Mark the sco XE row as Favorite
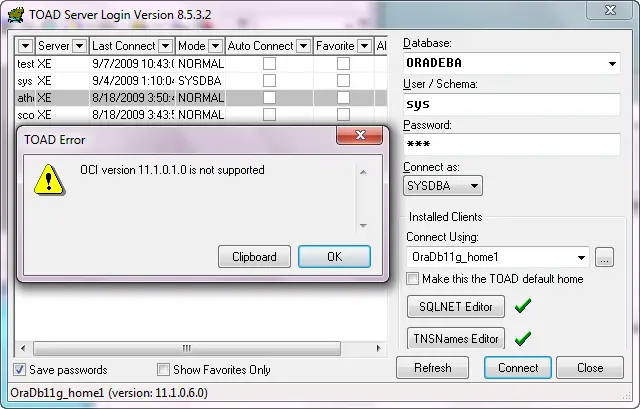This screenshot has width=640, height=409. click(343, 114)
